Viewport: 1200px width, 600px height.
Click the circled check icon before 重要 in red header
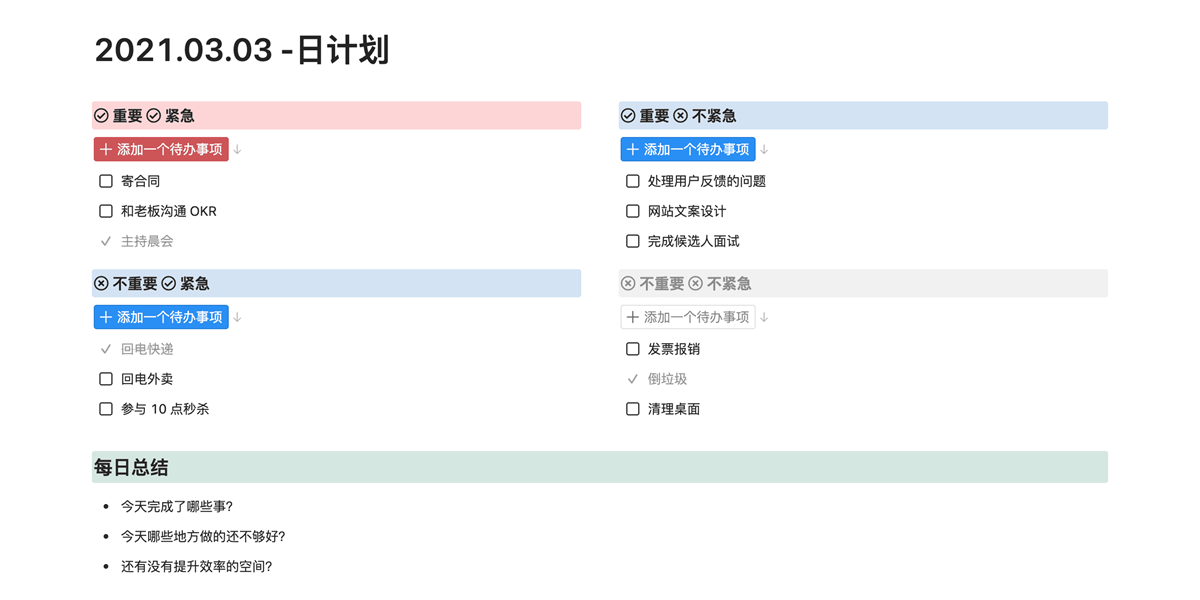coord(101,116)
